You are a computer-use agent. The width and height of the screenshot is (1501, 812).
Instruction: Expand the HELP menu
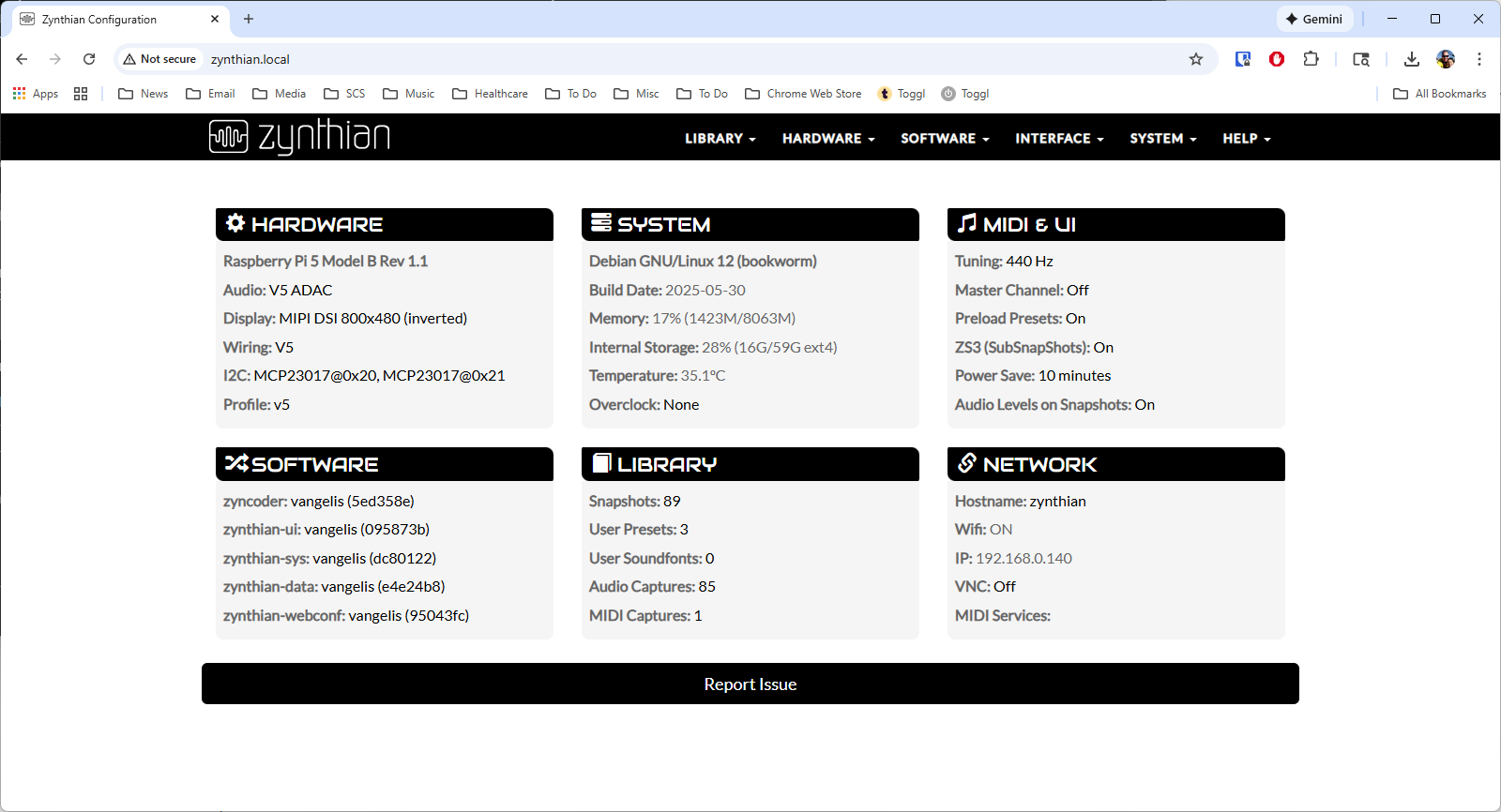click(1246, 139)
